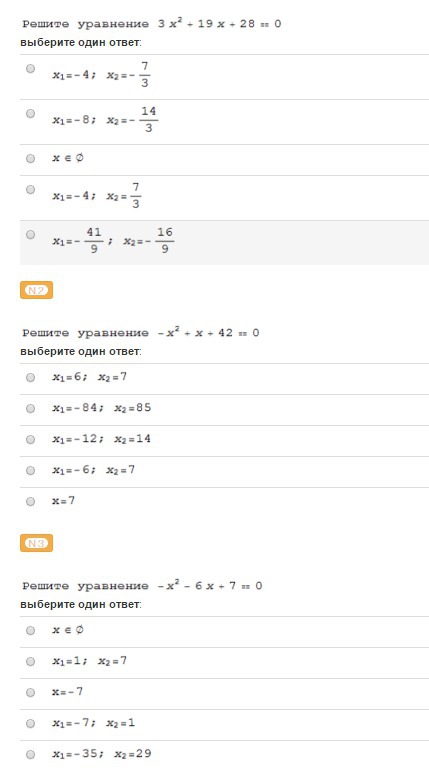Choose empty set answer for first equation
Screen dimensions: 429x770
30,159
